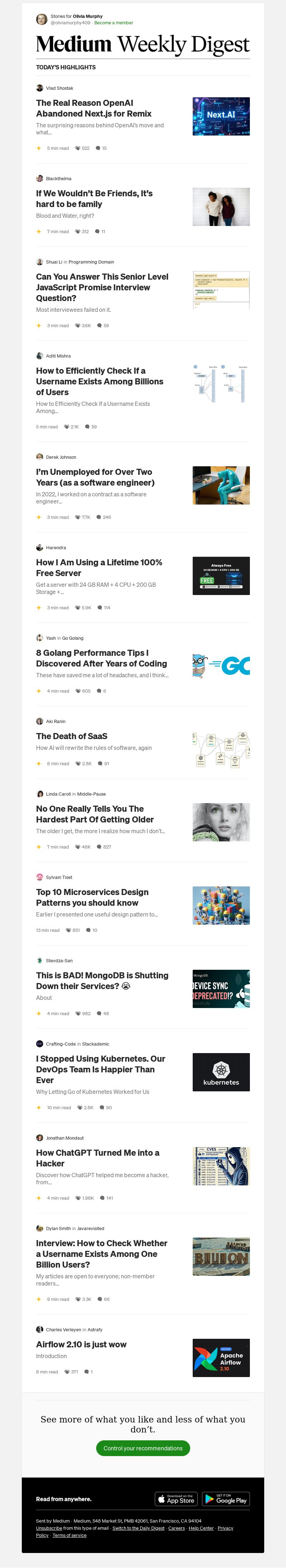
Task: Click the comment icon with 246 responses
Action: 99,517
